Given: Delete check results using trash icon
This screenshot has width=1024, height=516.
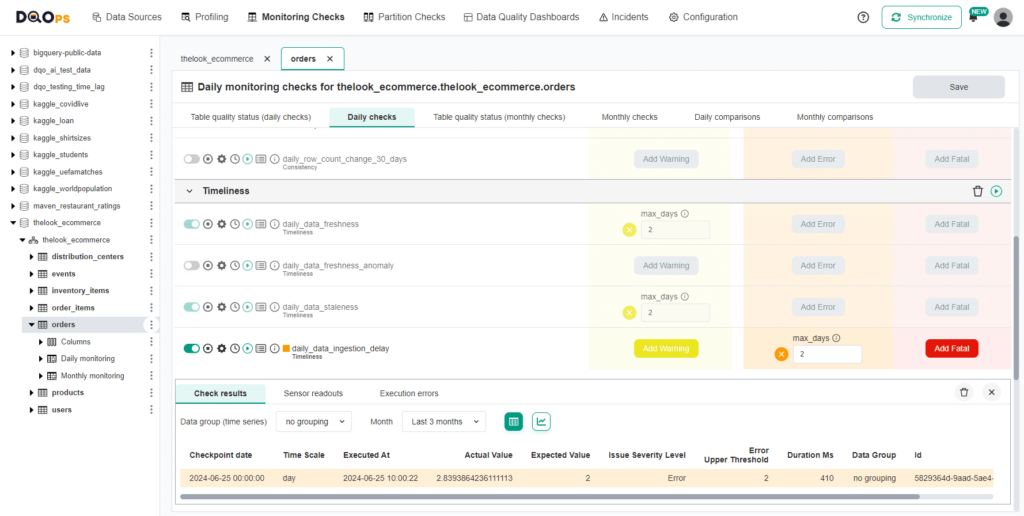Looking at the screenshot, I should (x=963, y=393).
